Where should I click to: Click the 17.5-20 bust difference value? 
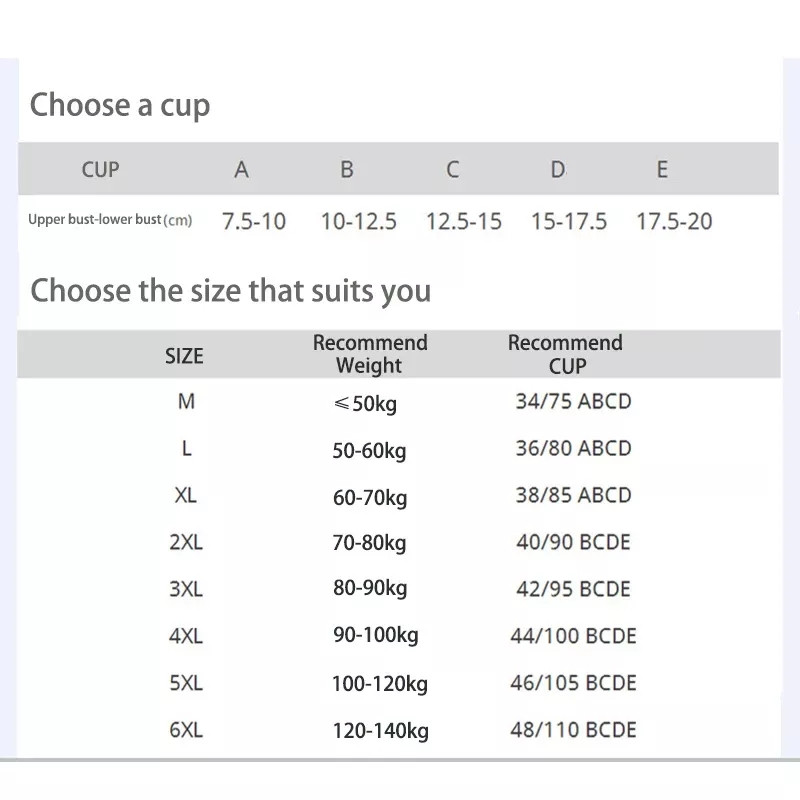click(x=674, y=221)
